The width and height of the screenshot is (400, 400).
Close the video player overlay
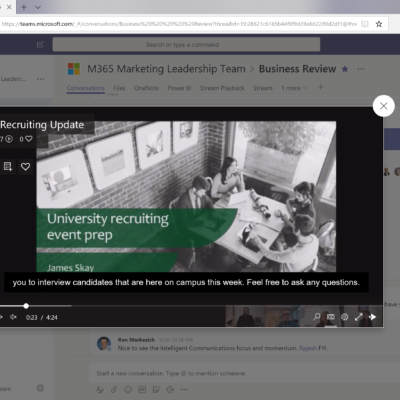point(384,106)
